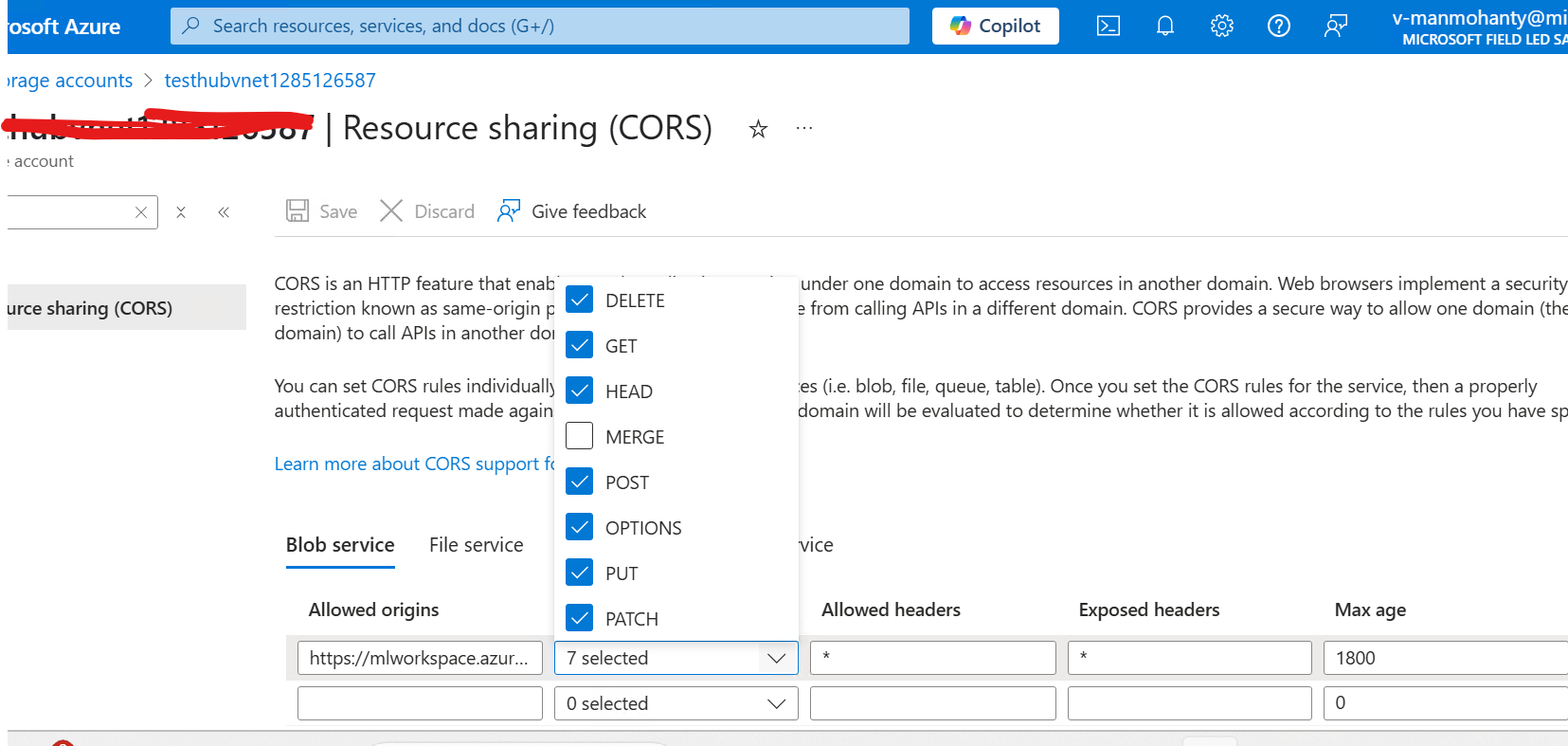Favorite this page with the star icon
This screenshot has width=1568, height=746.
(758, 129)
